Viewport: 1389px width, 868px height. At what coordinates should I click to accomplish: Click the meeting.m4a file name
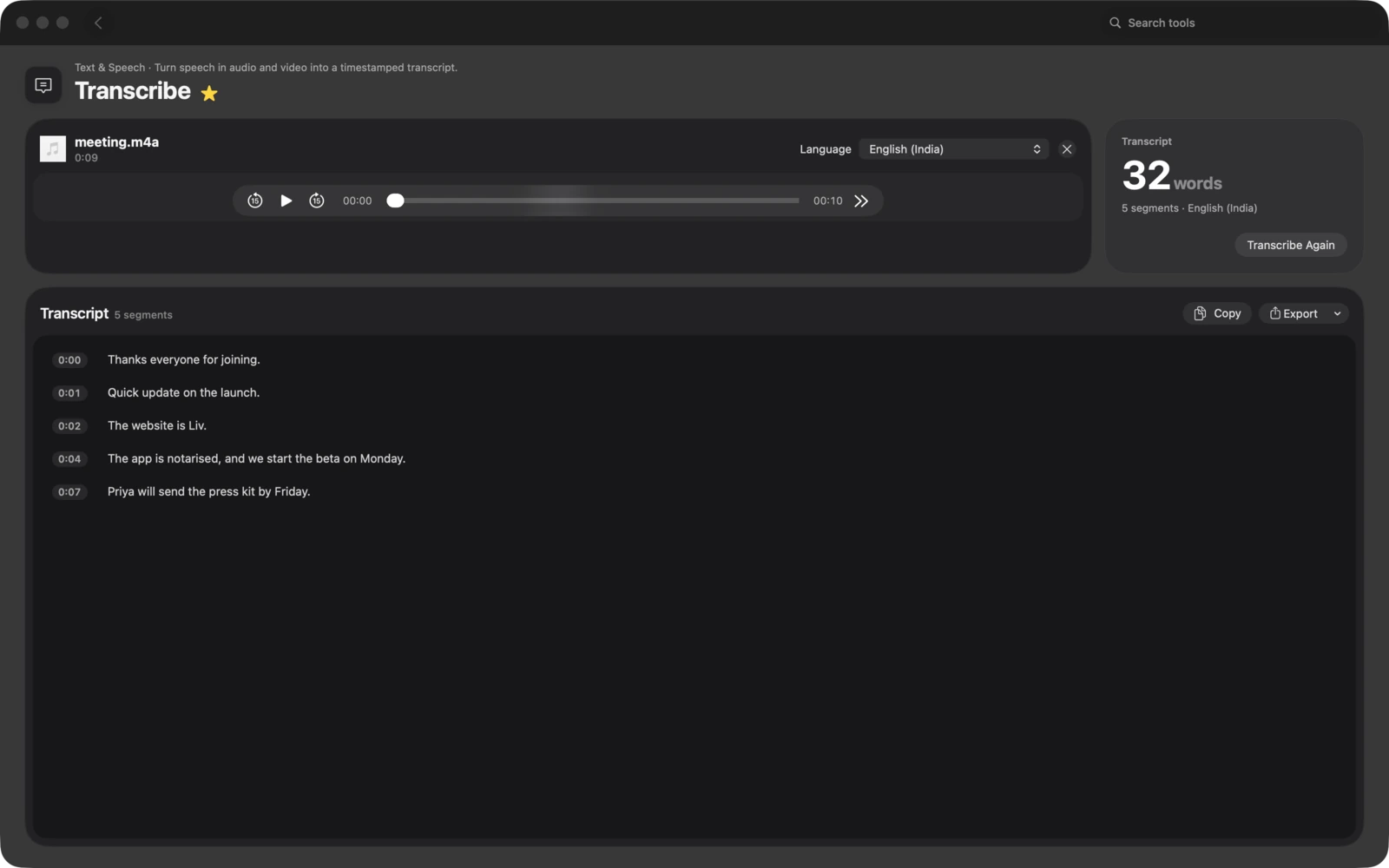(x=116, y=141)
